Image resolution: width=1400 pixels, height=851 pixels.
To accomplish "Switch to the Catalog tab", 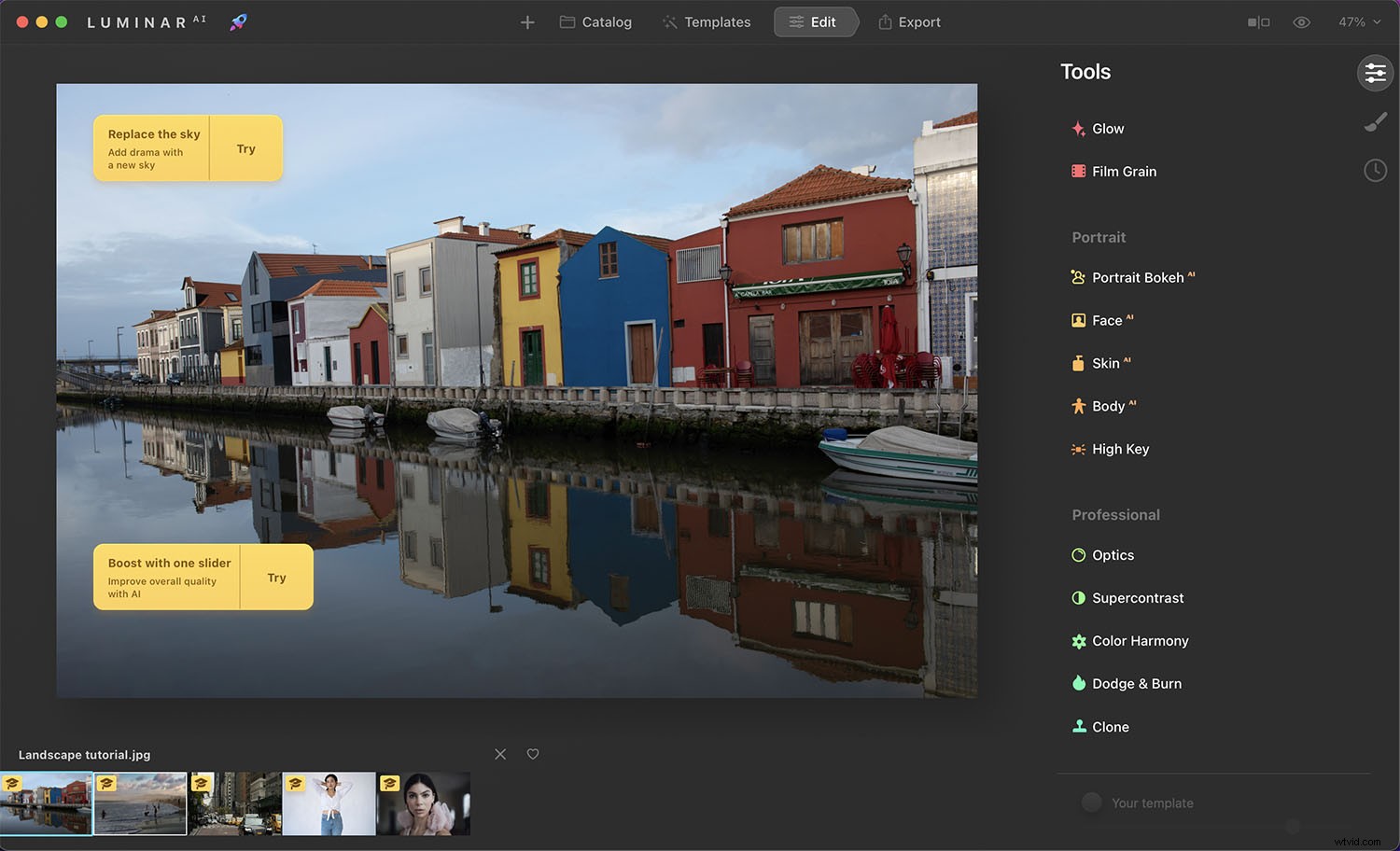I will point(595,21).
